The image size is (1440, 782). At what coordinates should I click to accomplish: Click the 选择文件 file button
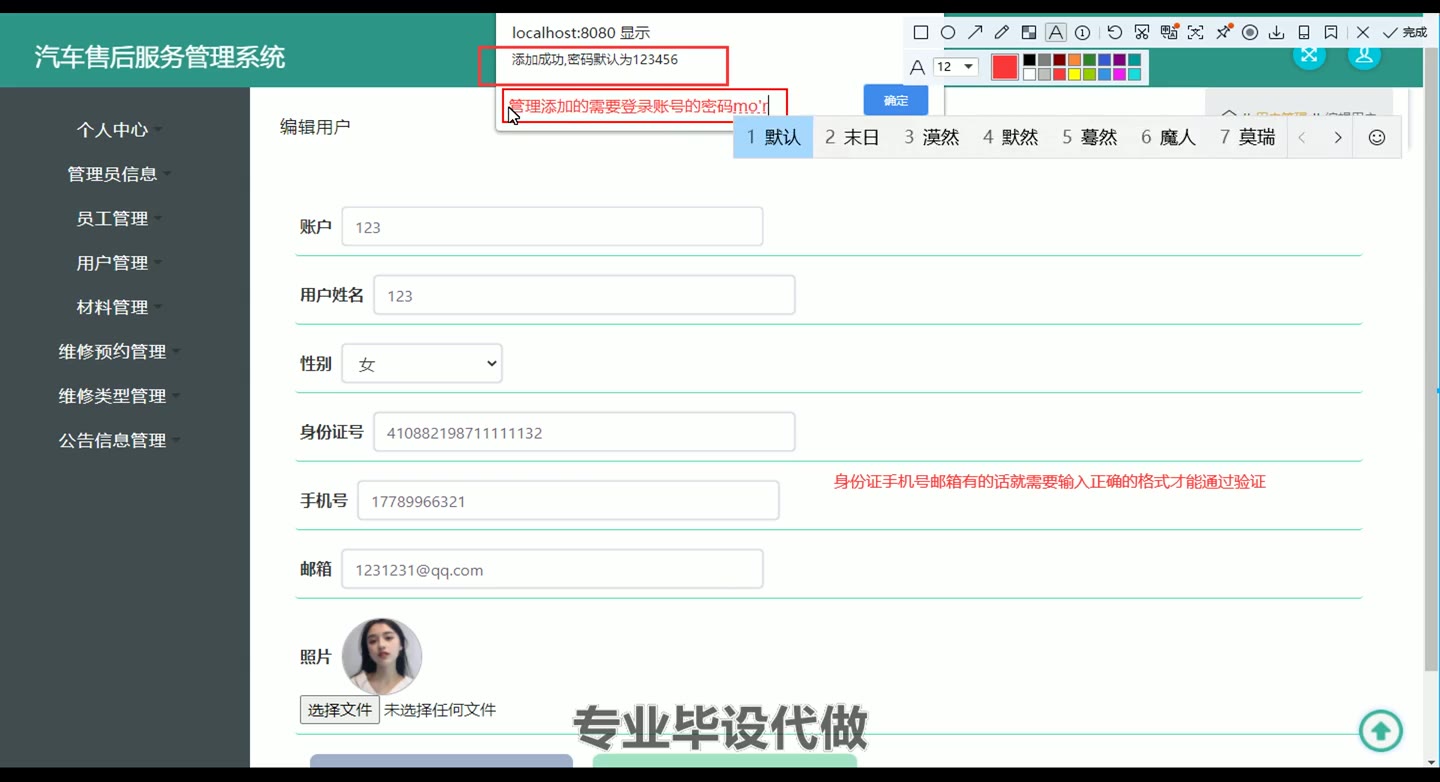click(x=339, y=710)
